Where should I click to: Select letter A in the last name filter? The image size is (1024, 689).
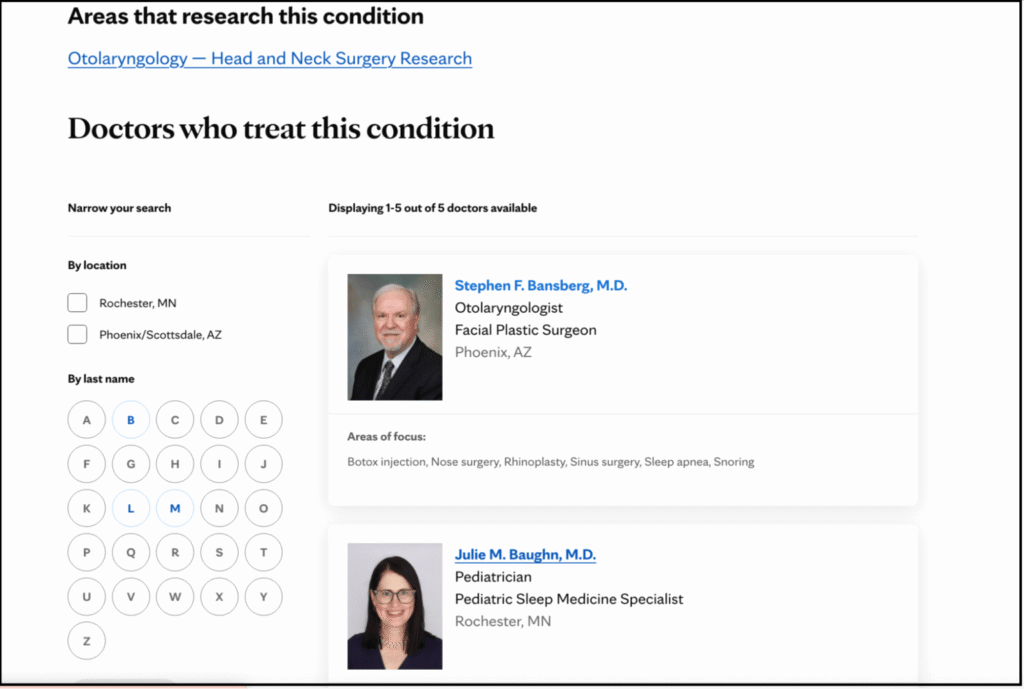[86, 419]
